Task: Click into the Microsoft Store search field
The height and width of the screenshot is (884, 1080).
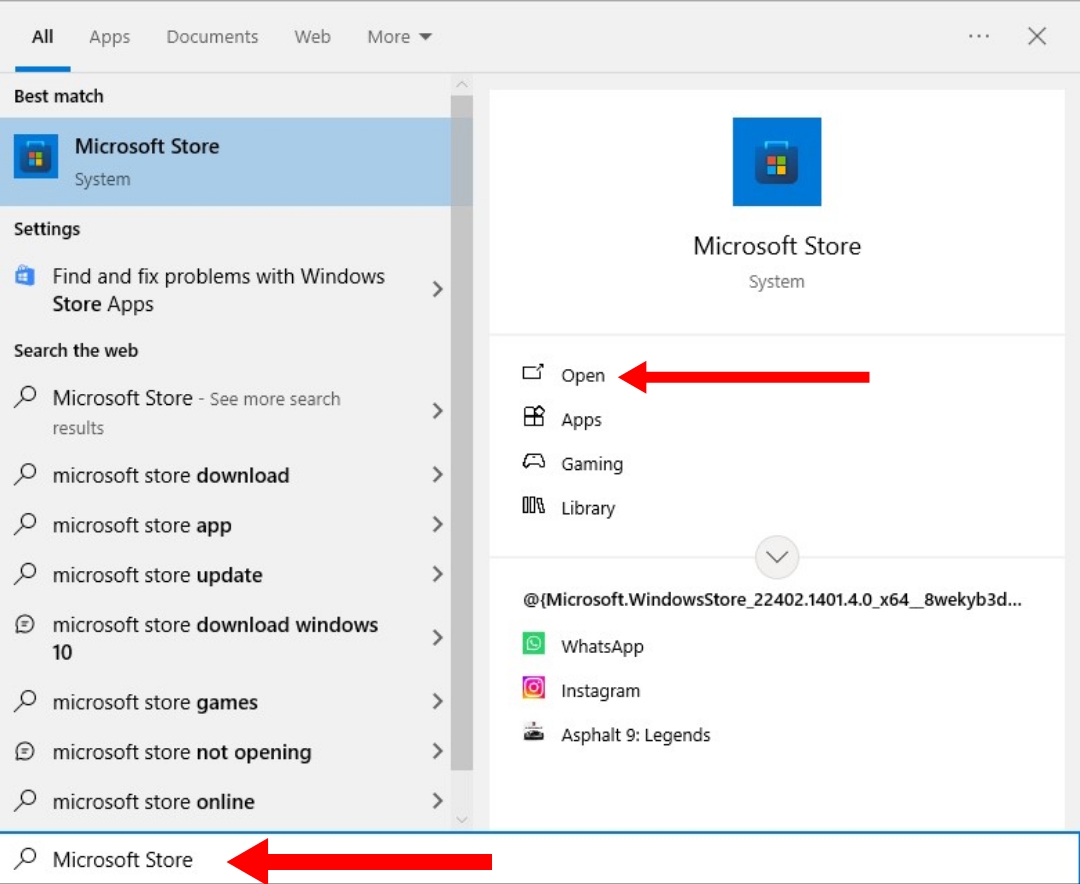Action: (x=539, y=859)
